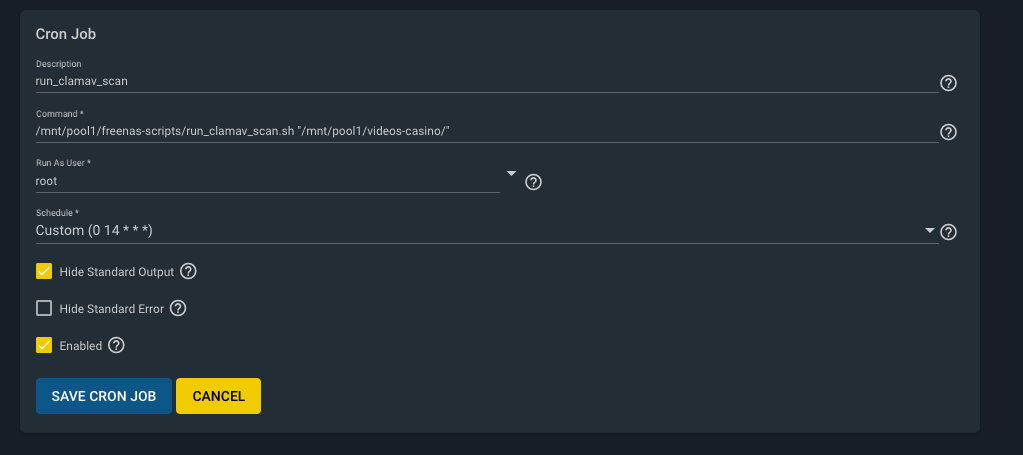Enable the Hide Standard Error checkbox
The height and width of the screenshot is (455, 1023).
[x=44, y=308]
